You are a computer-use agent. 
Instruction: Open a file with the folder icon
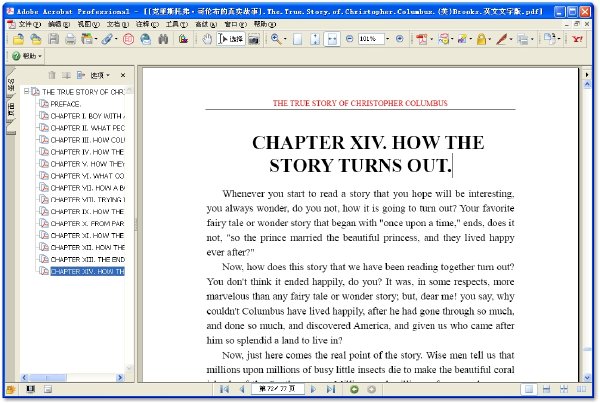pyautogui.click(x=18, y=39)
